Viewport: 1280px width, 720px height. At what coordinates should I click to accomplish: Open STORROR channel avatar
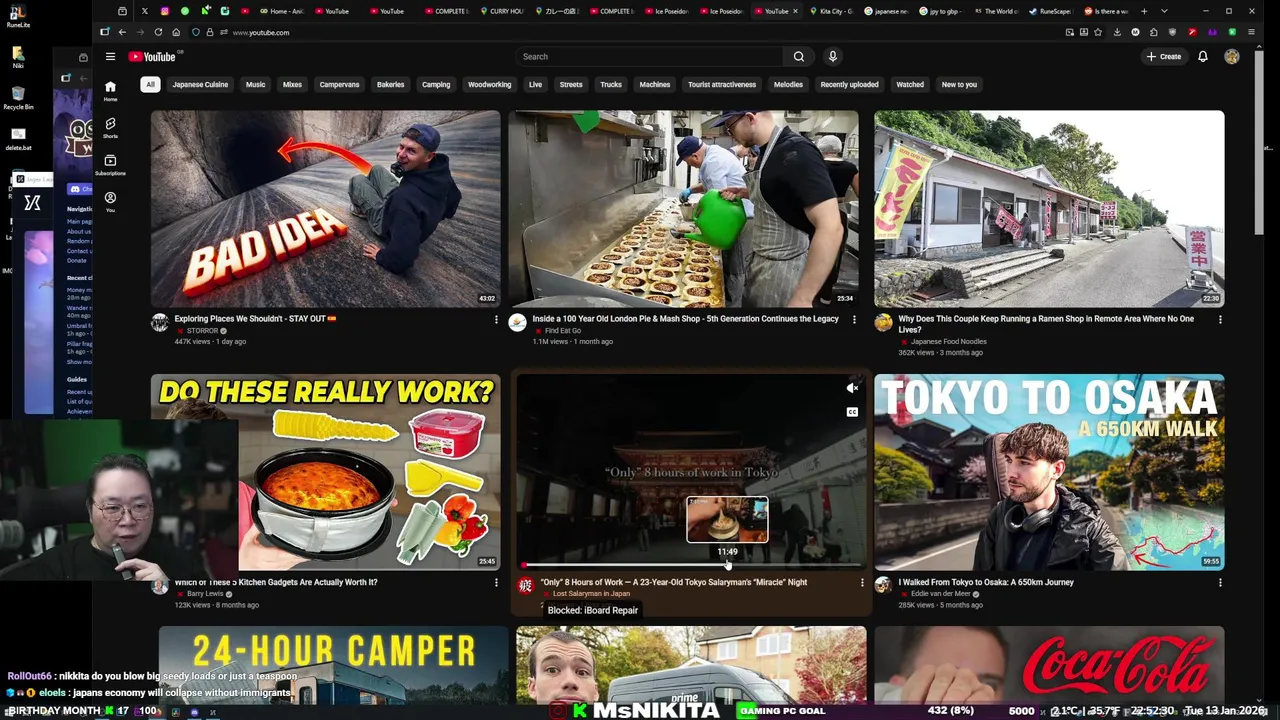pyautogui.click(x=160, y=323)
